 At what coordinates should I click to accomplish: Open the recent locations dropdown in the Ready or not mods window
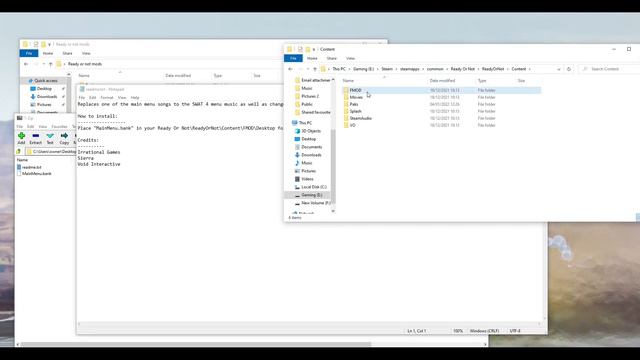[x=44, y=64]
